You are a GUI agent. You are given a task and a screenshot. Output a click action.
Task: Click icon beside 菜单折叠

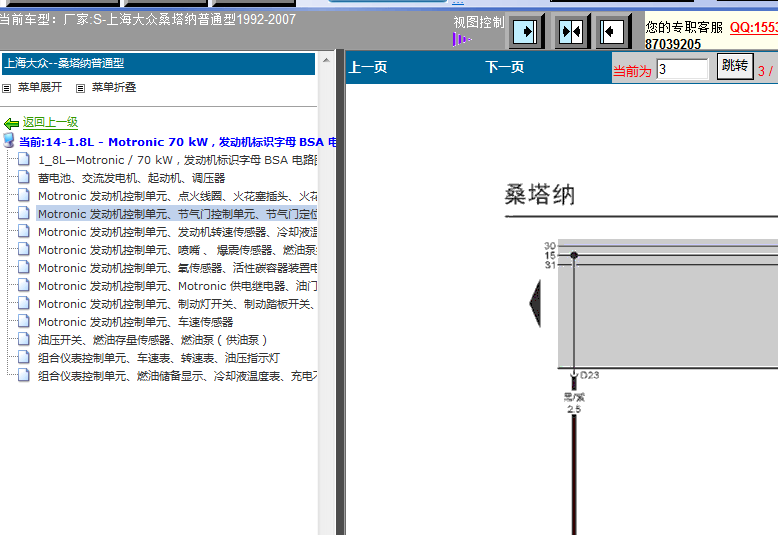pyautogui.click(x=80, y=88)
